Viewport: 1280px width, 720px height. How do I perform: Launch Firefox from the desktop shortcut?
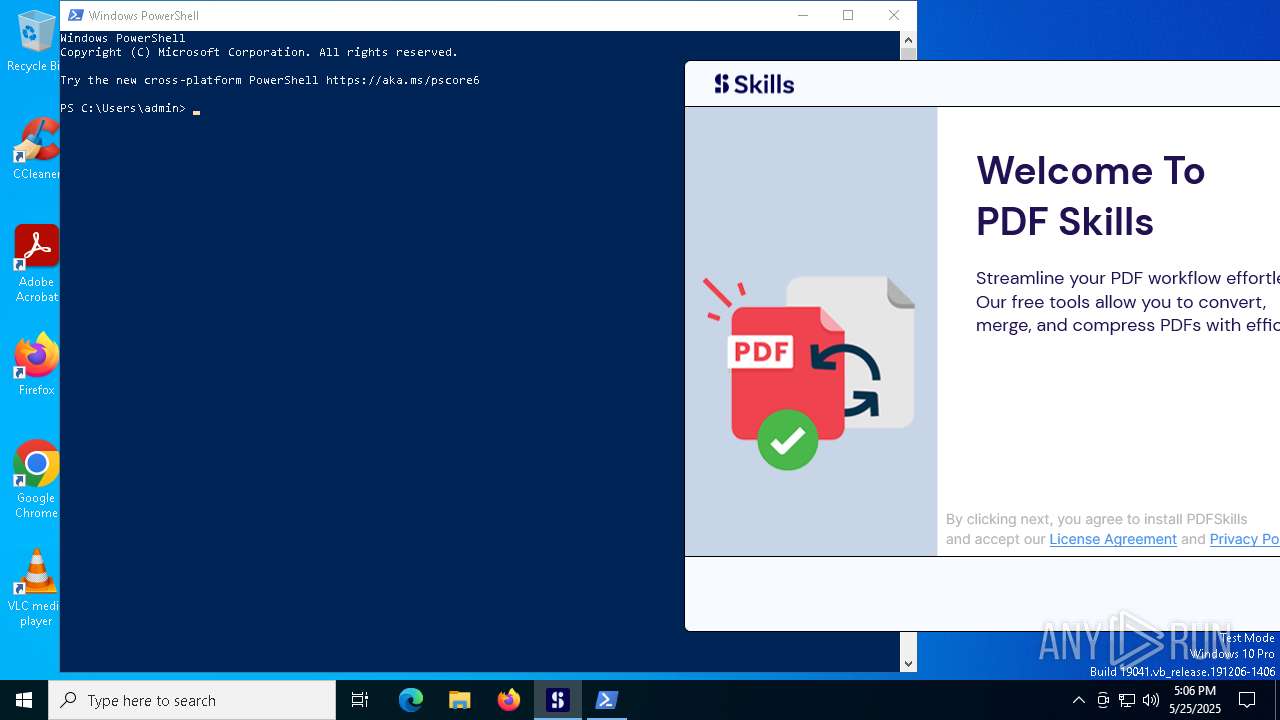pos(36,365)
